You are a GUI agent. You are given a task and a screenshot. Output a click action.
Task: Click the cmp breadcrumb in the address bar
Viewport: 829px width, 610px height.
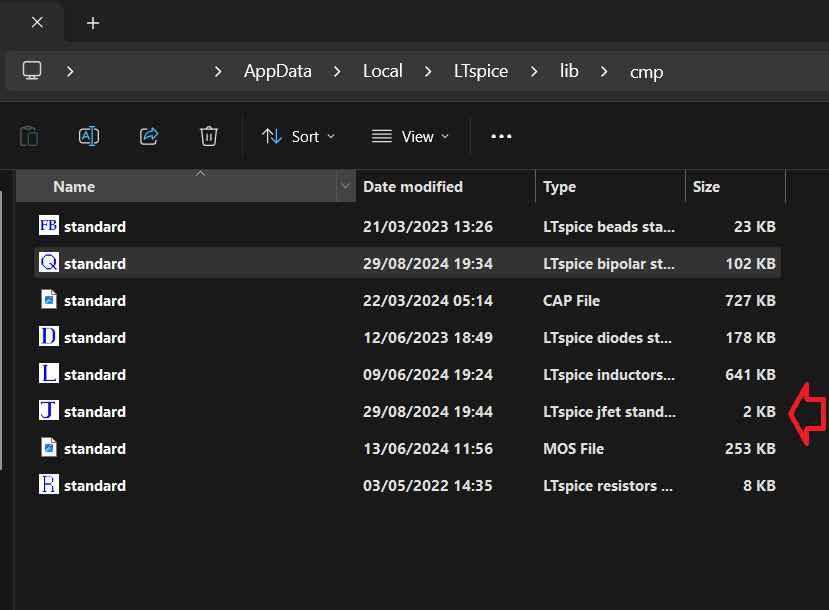click(646, 72)
